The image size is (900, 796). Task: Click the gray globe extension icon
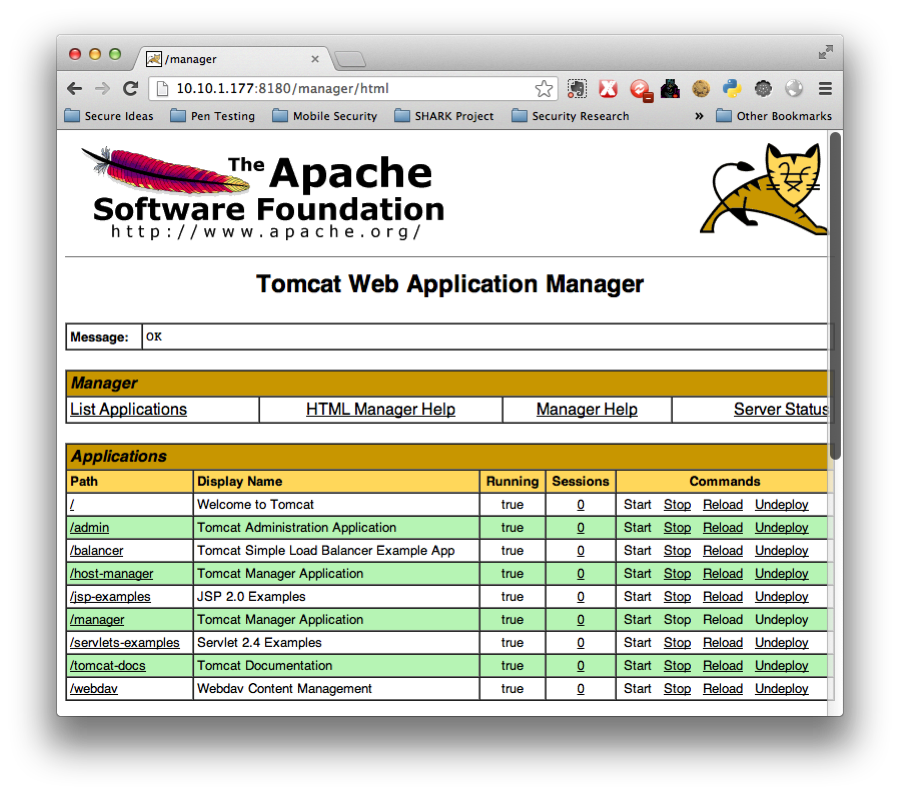point(794,88)
